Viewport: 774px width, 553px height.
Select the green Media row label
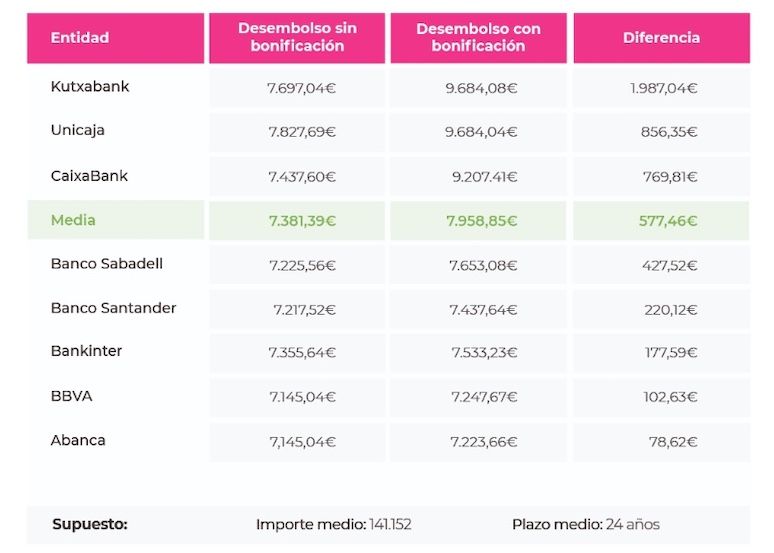tap(73, 220)
